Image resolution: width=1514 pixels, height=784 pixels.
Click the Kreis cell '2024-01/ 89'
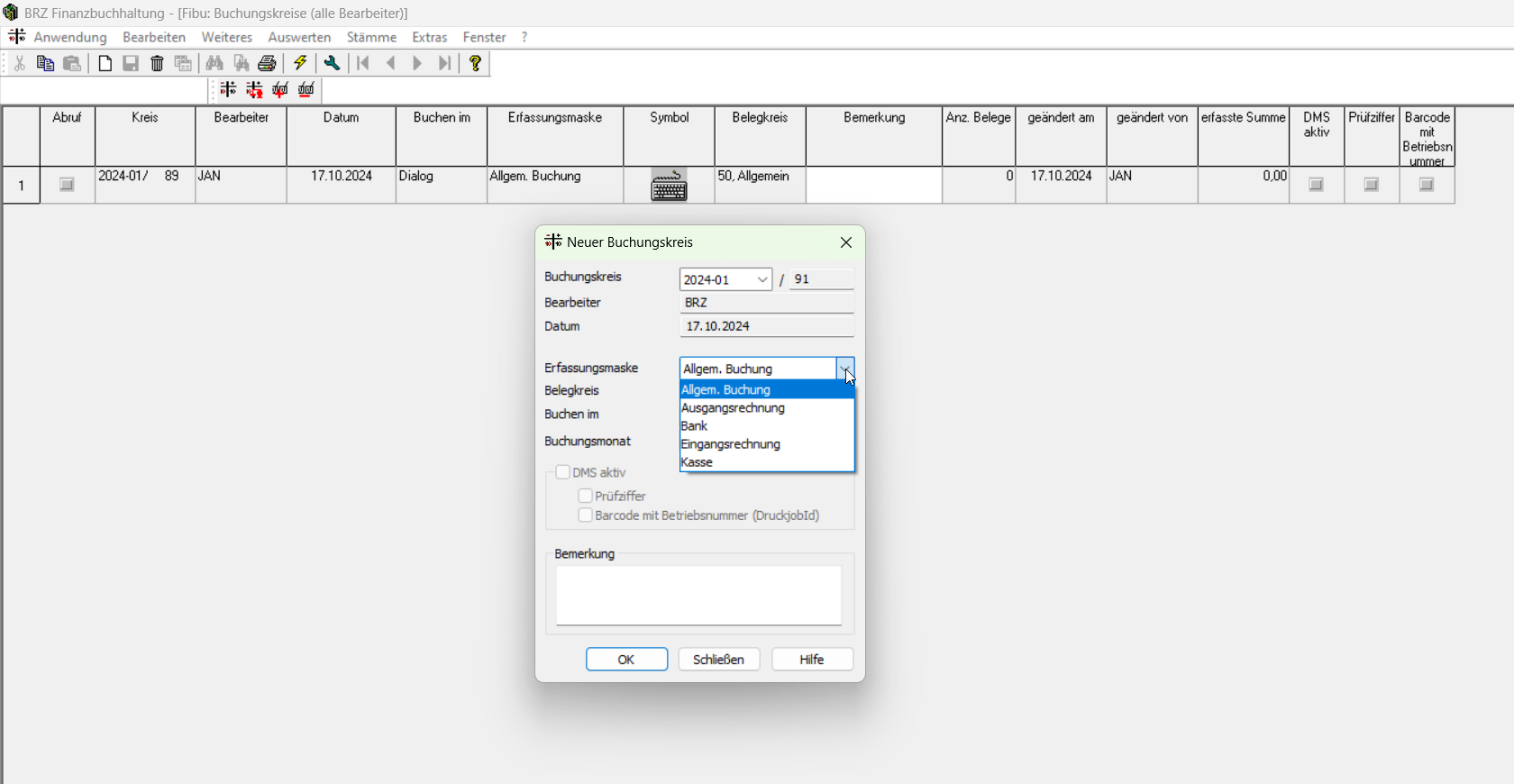coord(145,186)
